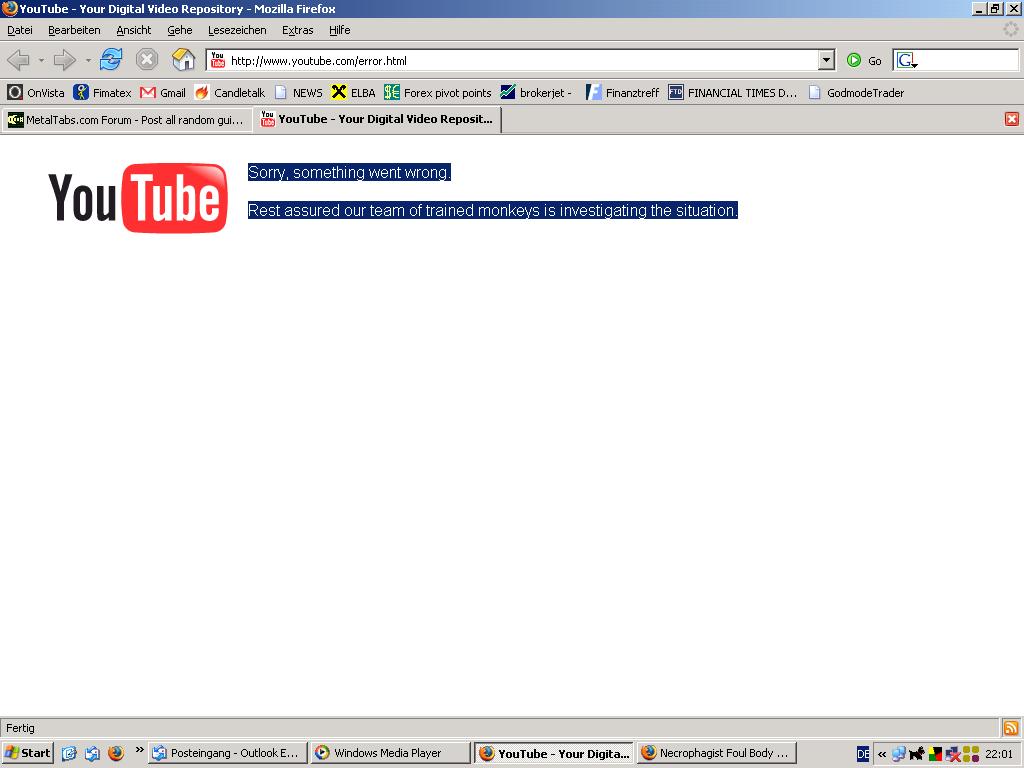Click the YouTube logo on the page
This screenshot has width=1024, height=768.
tap(138, 198)
